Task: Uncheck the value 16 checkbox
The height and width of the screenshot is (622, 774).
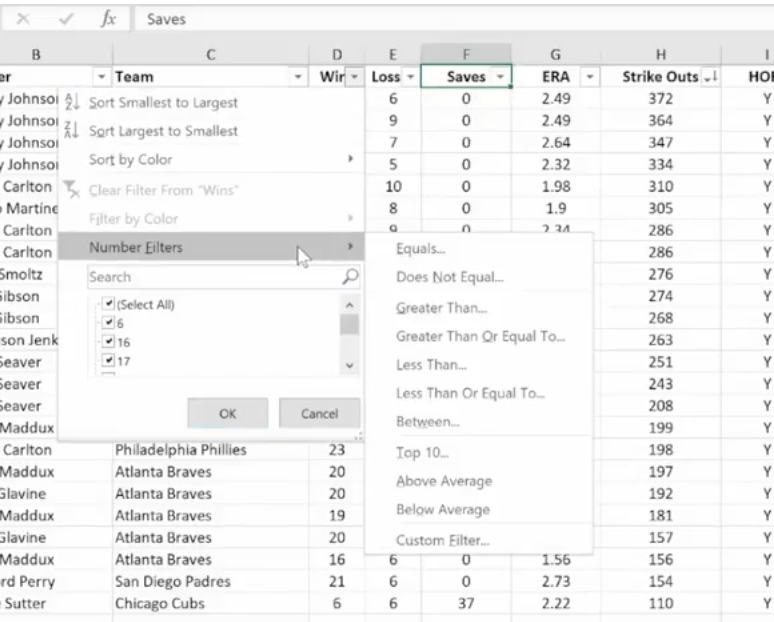Action: 109,342
